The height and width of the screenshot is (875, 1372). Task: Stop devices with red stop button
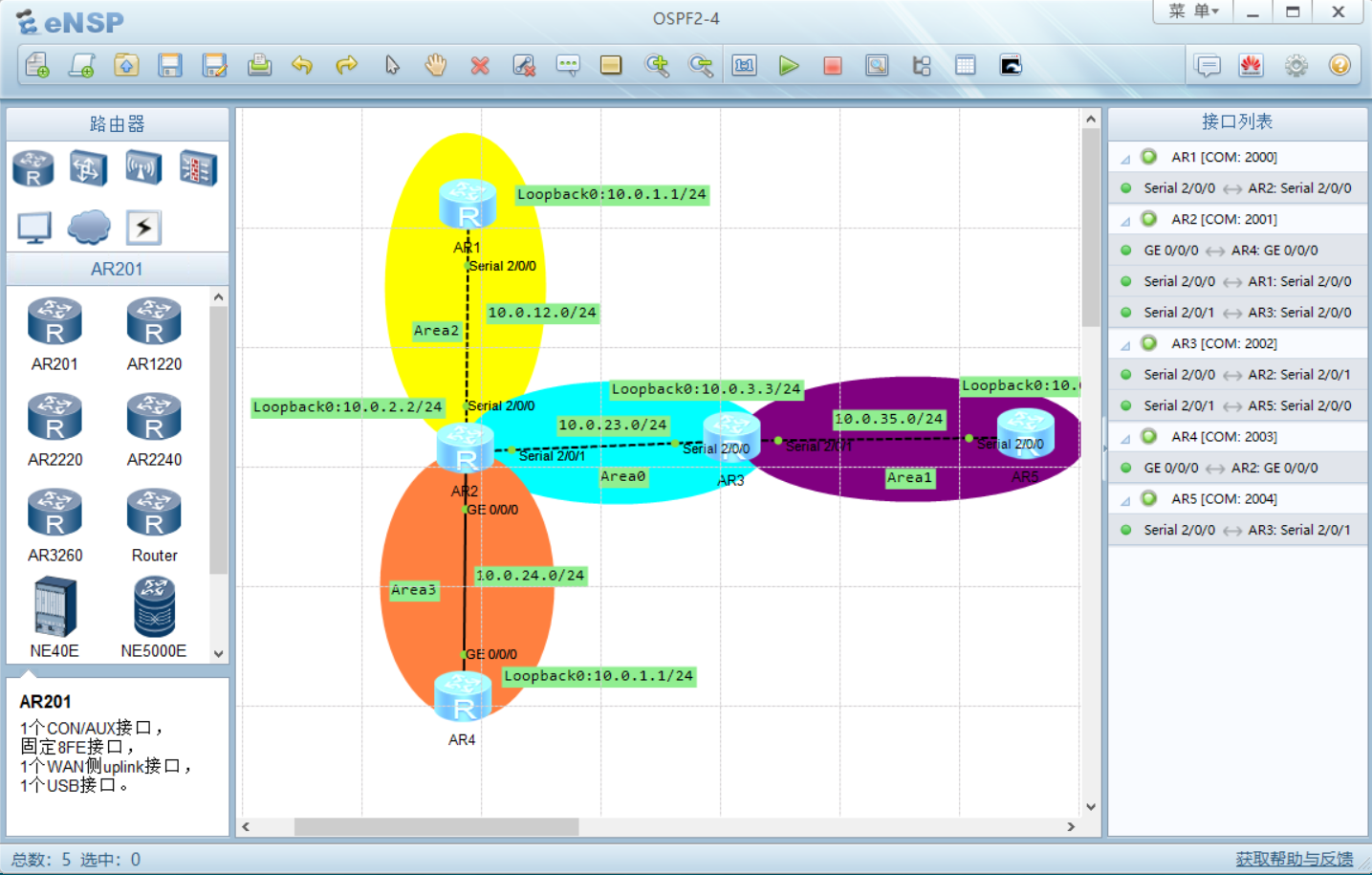[x=833, y=65]
